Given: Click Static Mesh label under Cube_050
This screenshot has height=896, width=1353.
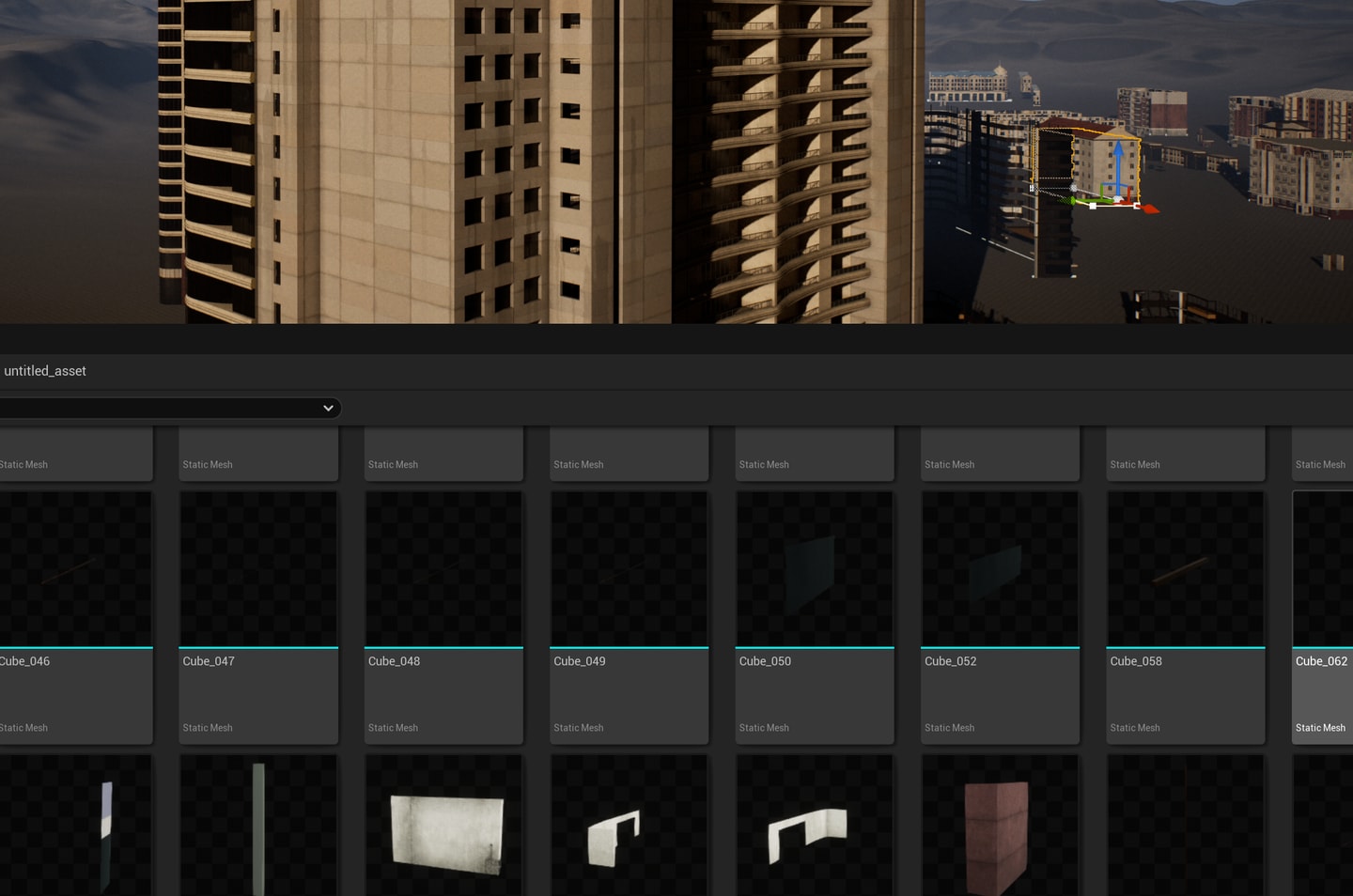Looking at the screenshot, I should (764, 728).
